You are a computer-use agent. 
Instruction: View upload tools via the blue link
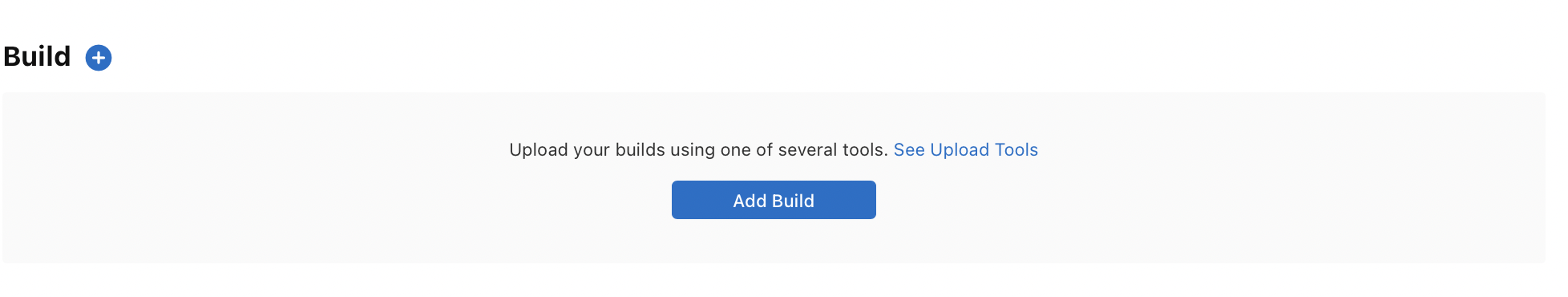(x=966, y=150)
